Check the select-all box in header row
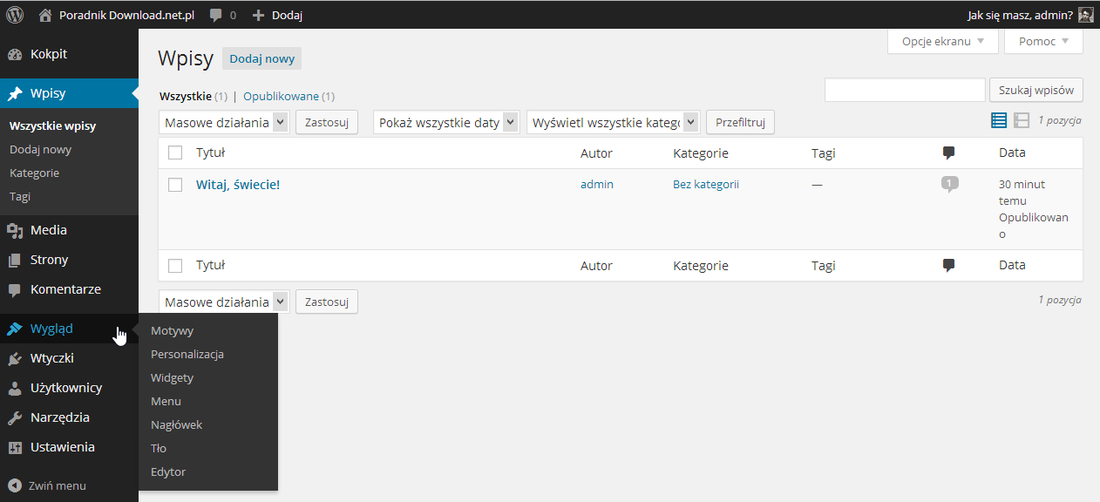1100x502 pixels. [175, 153]
